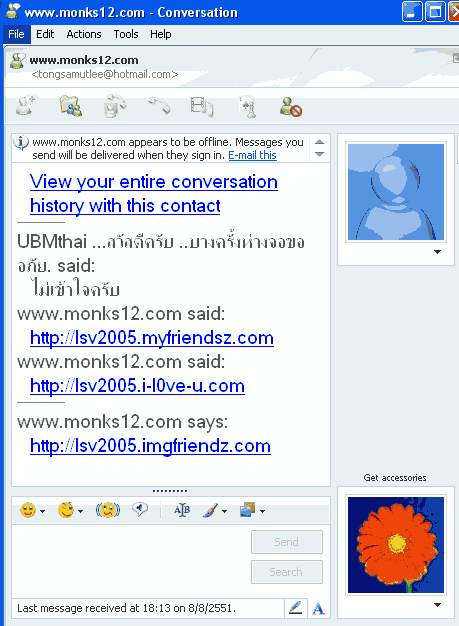The height and width of the screenshot is (626, 459).
Task: Block this contact icon
Action: 291,107
